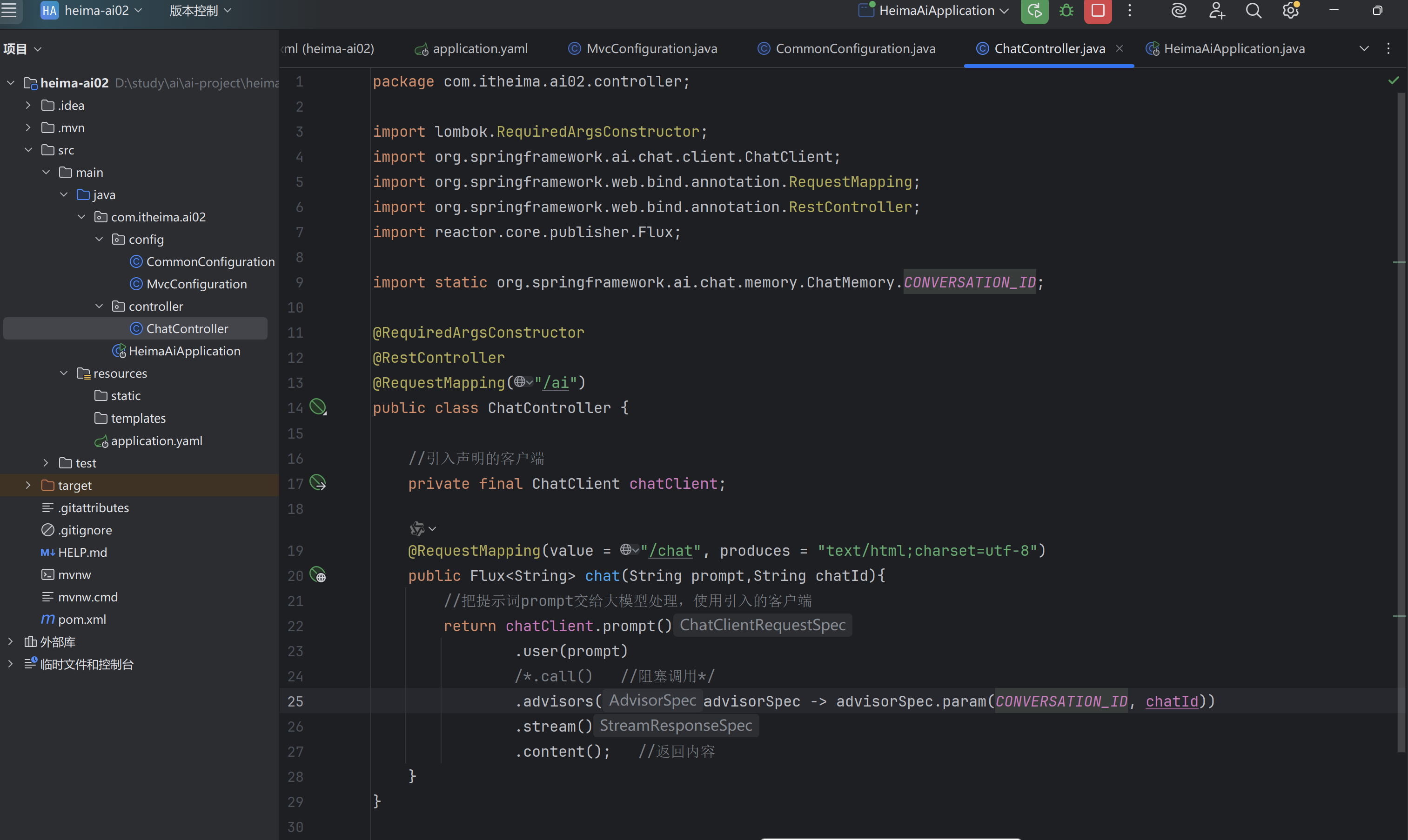Expand the target folder
Screen dimensions: 1408x840
click(x=28, y=485)
